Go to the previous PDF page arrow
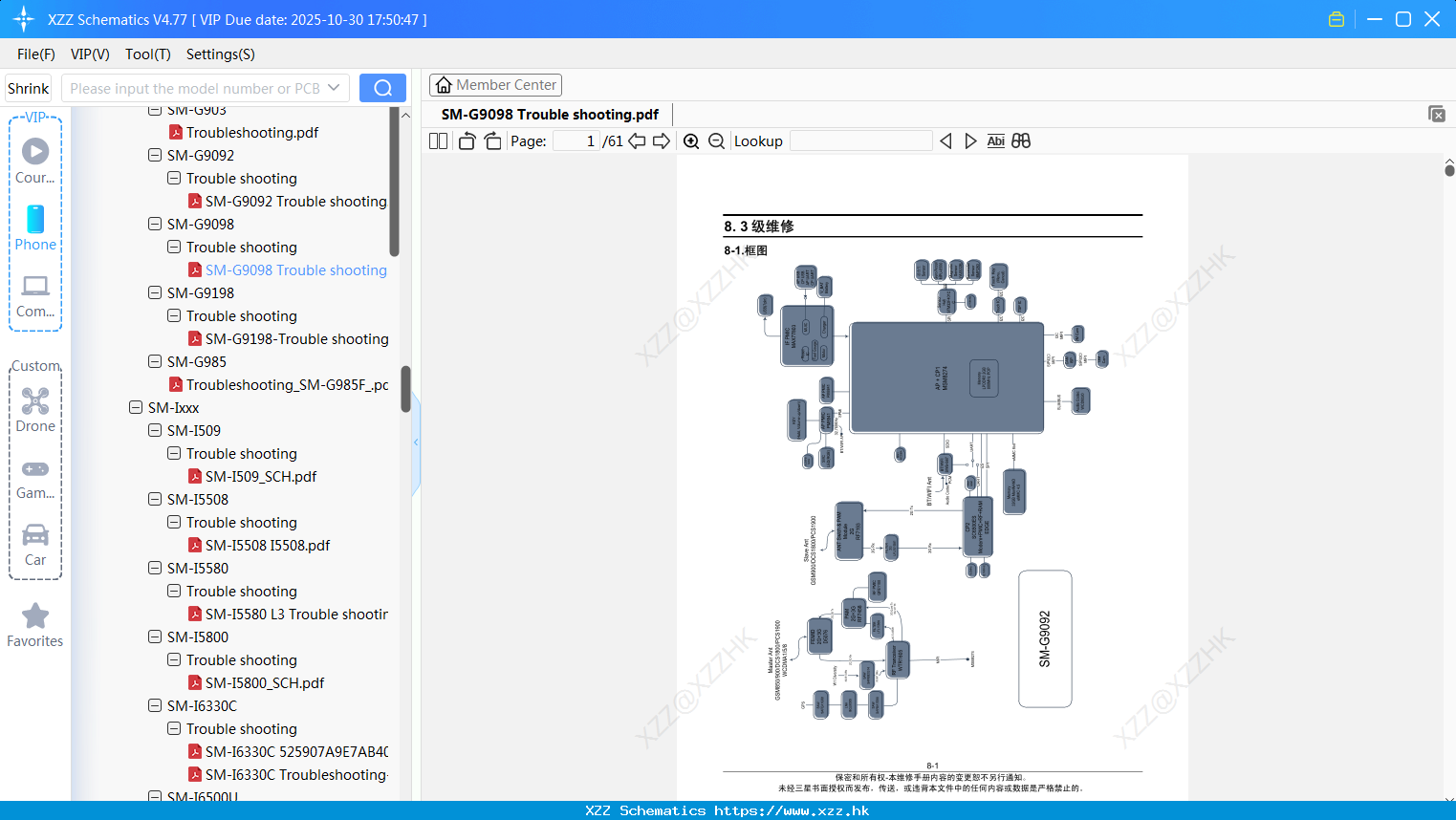Viewport: 1456px width, 820px height. [x=637, y=141]
